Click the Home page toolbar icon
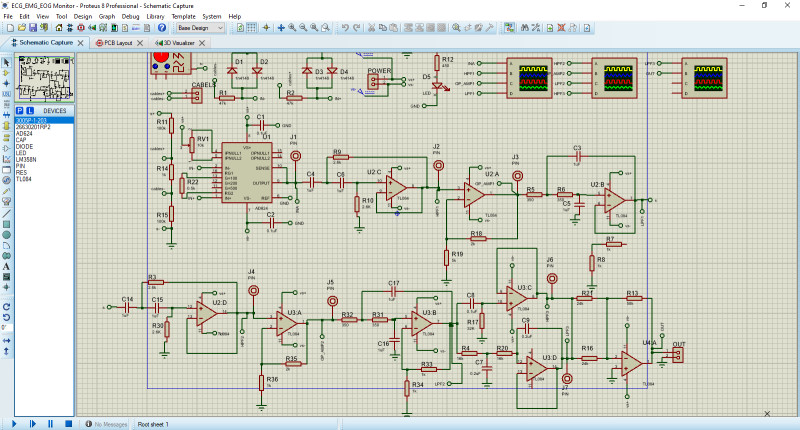 tap(57, 28)
